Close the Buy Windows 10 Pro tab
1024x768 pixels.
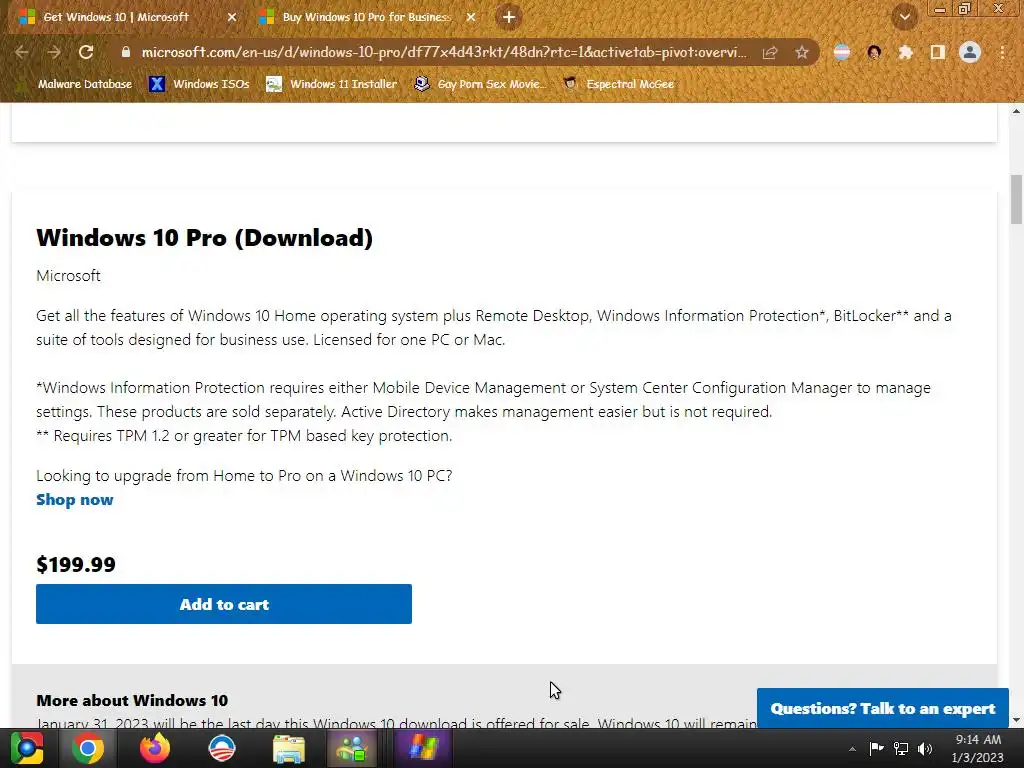pos(471,18)
